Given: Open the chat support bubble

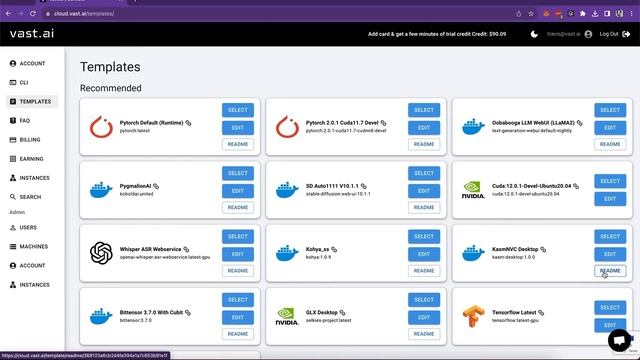Looking at the screenshot, I should click(619, 340).
